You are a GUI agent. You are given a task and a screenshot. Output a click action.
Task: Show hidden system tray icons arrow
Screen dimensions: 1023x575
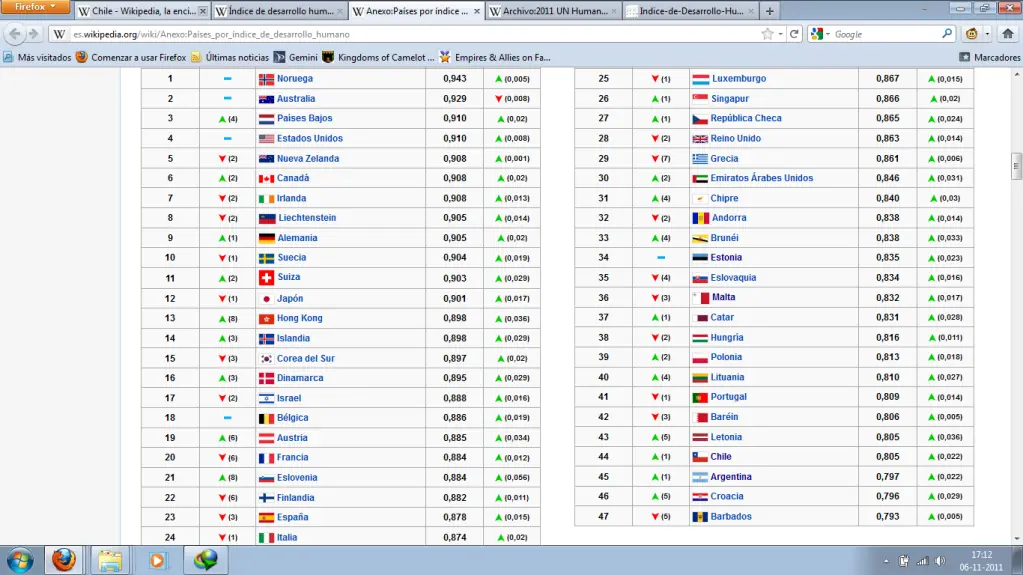click(x=886, y=561)
